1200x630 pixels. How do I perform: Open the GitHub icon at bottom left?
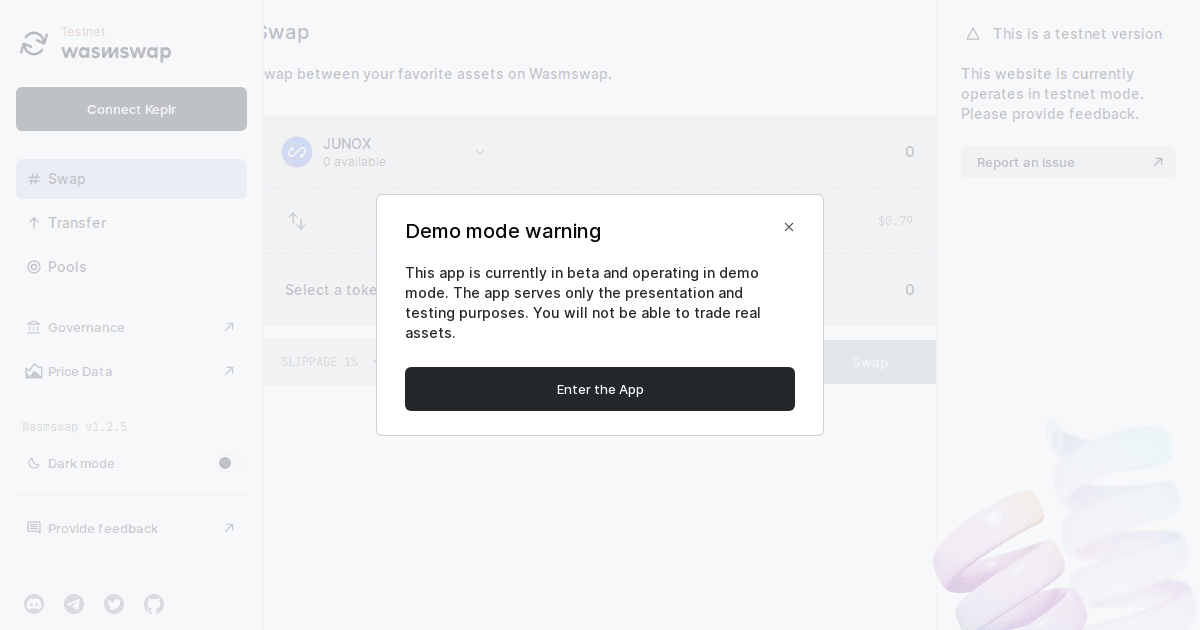click(x=154, y=604)
